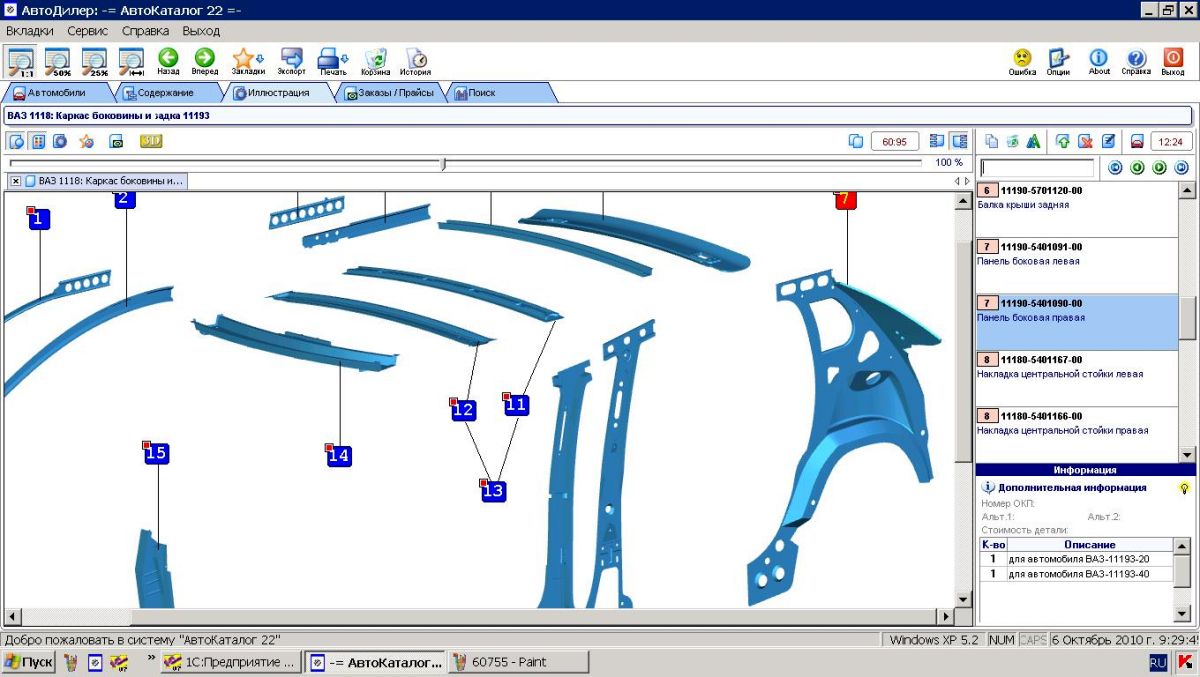
Task: Click the Экспорт export icon
Action: click(x=292, y=61)
